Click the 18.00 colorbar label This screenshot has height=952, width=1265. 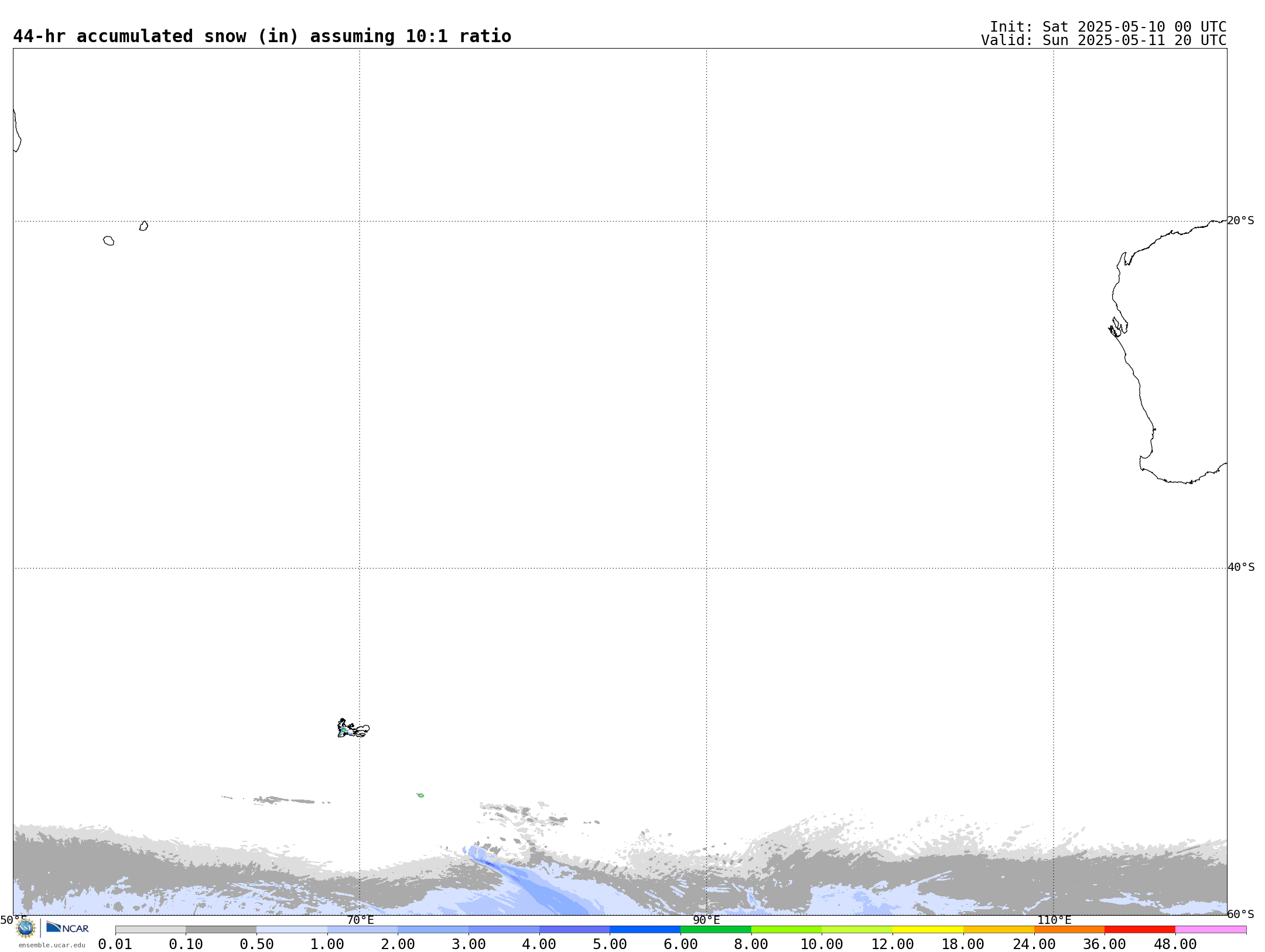(963, 944)
